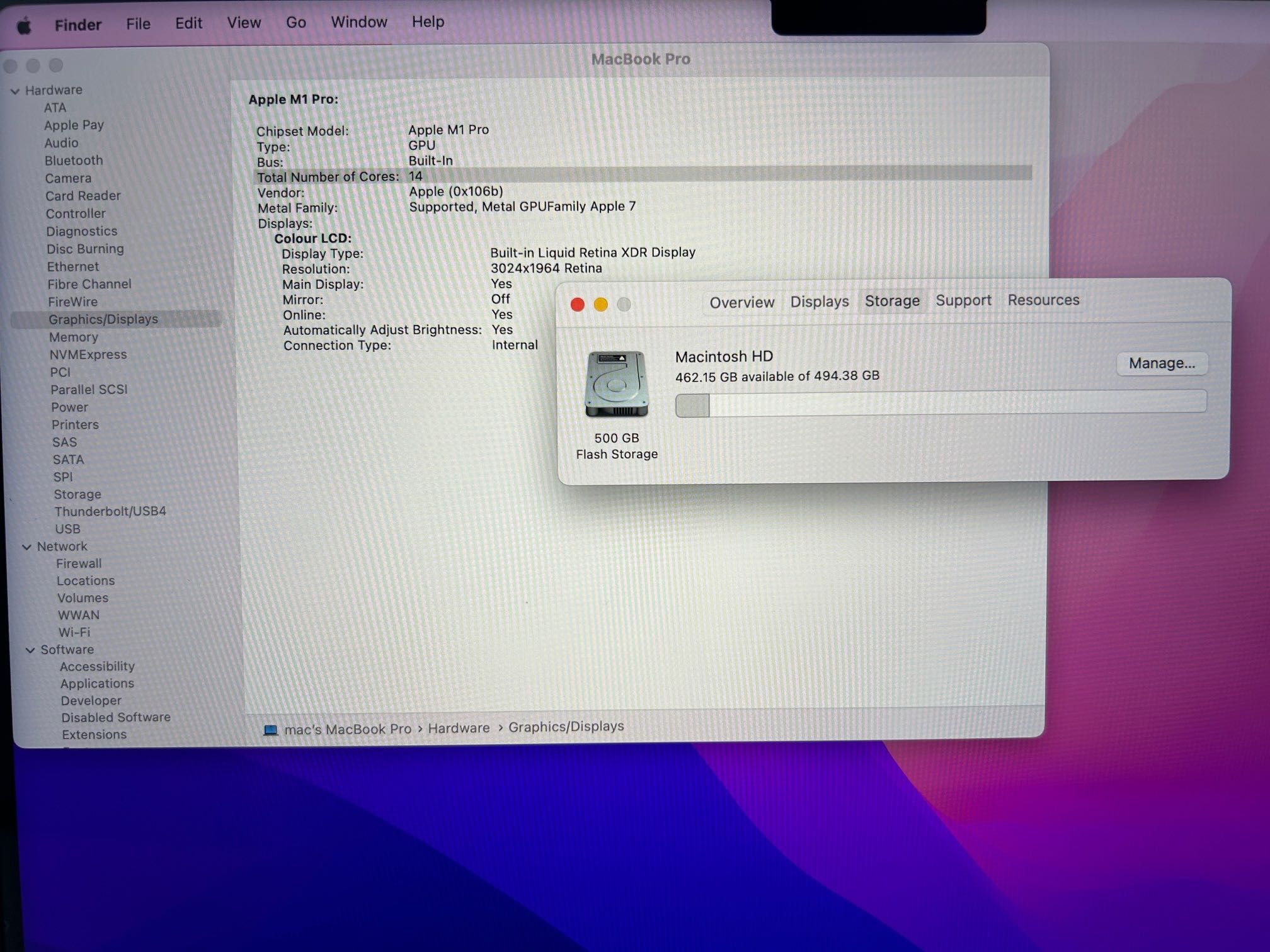Select FireWire in the sidebar
The image size is (1270, 952).
coord(73,302)
